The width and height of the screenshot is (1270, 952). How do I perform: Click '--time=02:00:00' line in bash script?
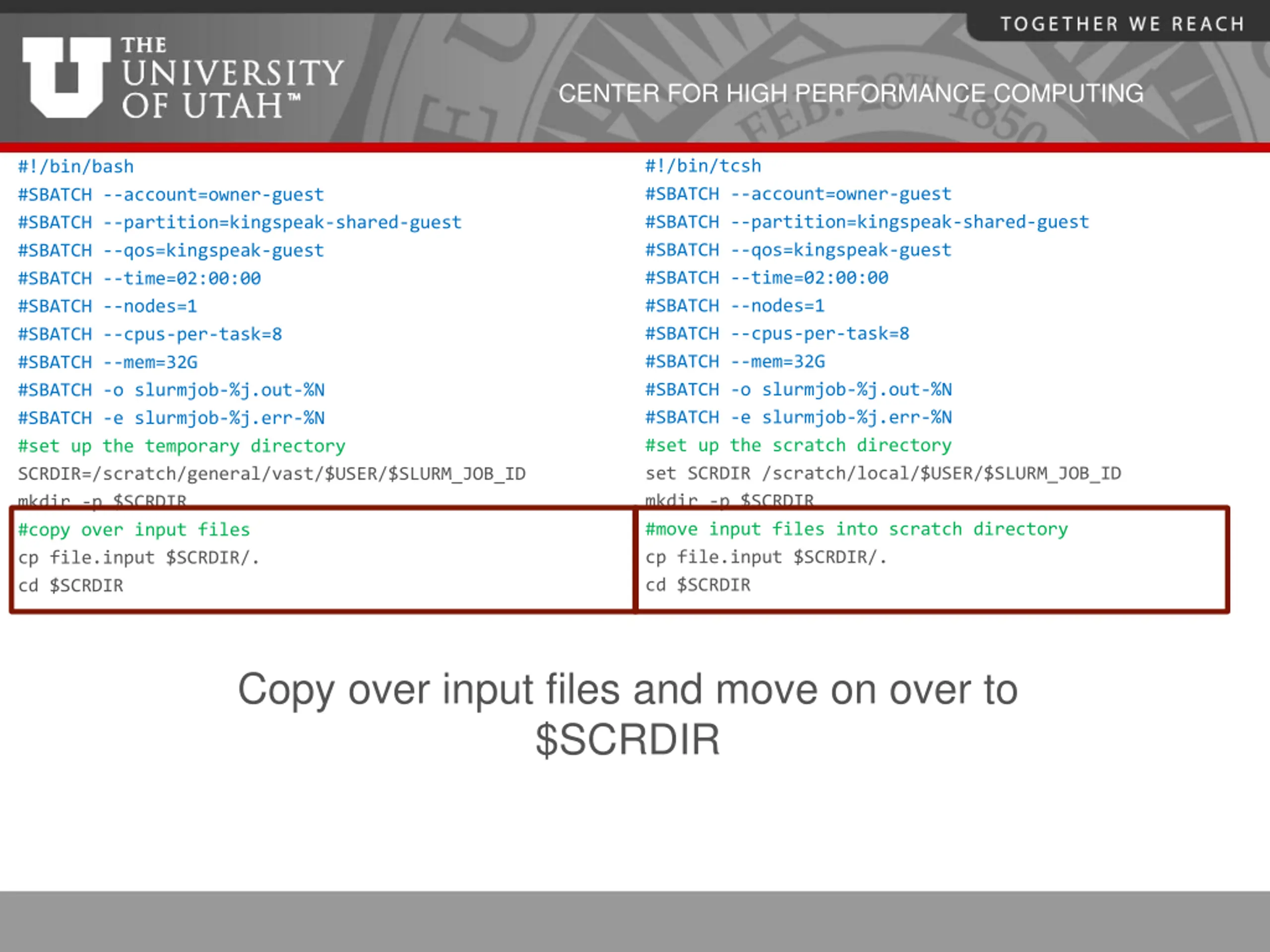[x=139, y=278]
